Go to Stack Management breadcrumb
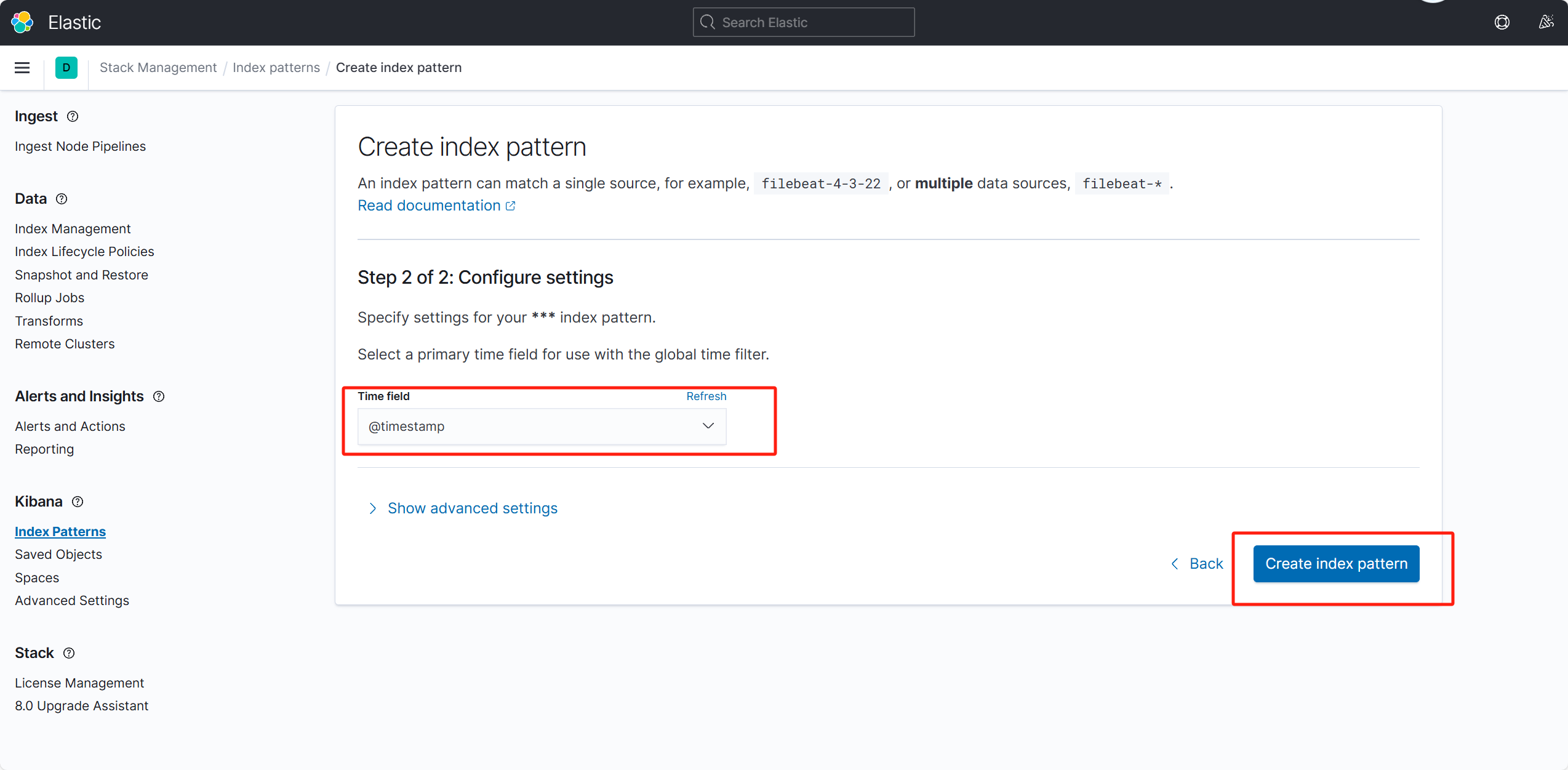 [x=158, y=68]
